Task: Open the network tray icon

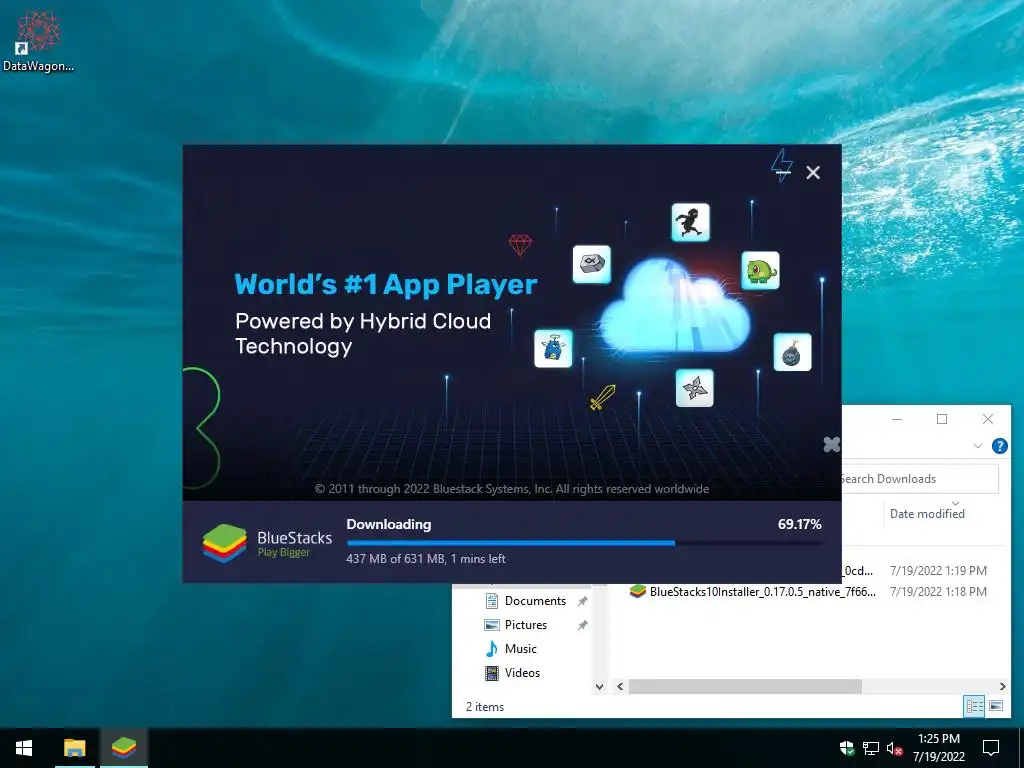Action: [871, 748]
